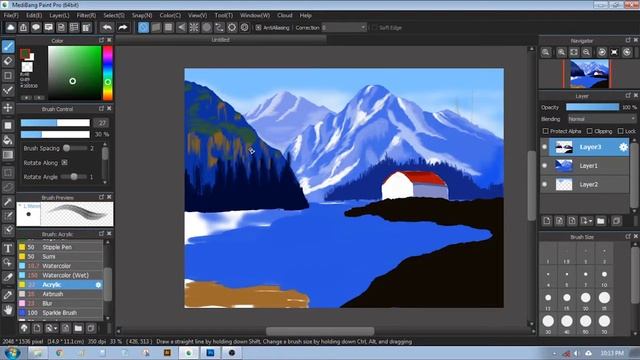Screen dimensions: 640x360
Task: Select the Airbrush brush
Action: [60, 294]
